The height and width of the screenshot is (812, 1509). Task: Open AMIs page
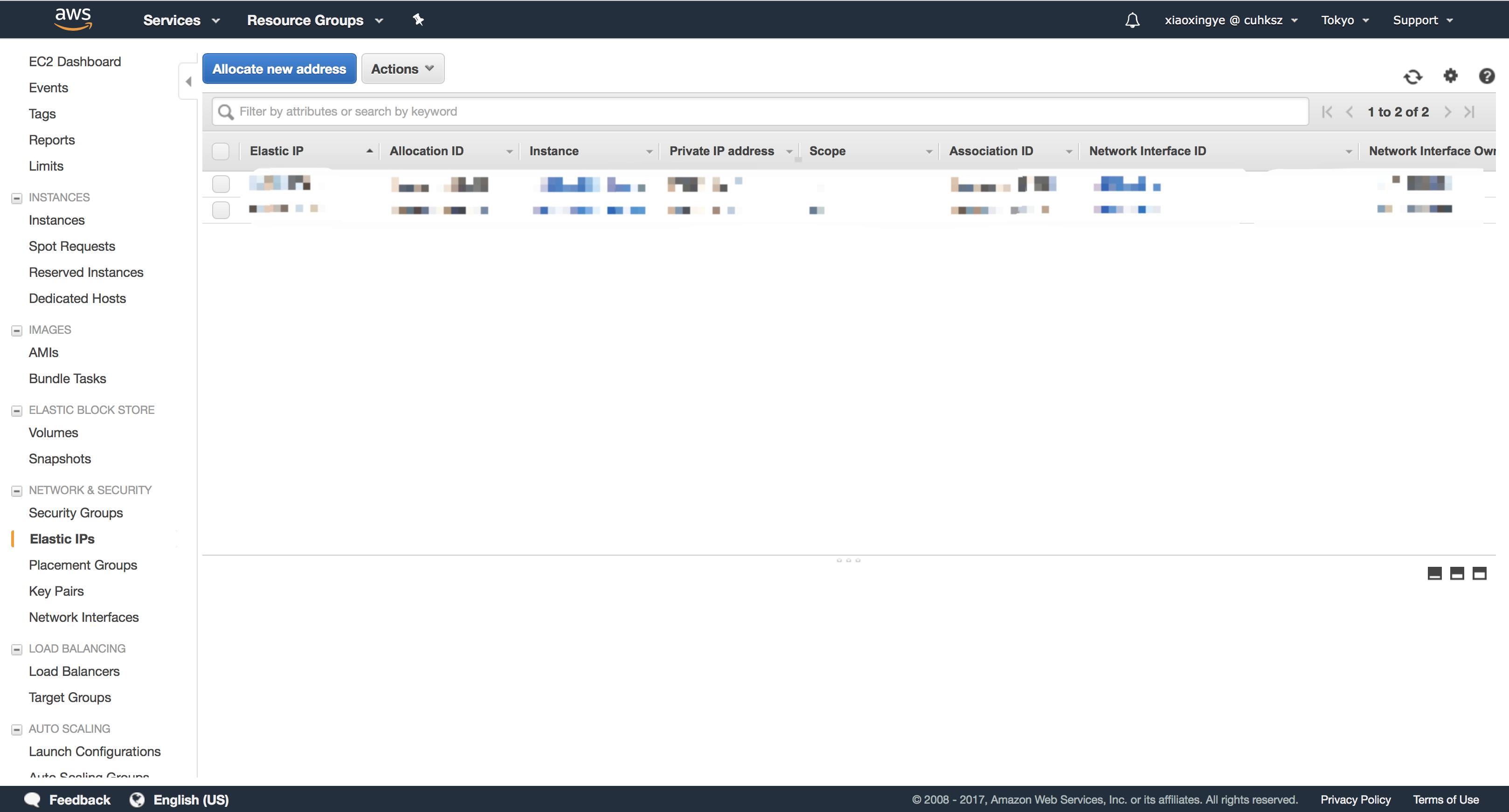tap(43, 352)
